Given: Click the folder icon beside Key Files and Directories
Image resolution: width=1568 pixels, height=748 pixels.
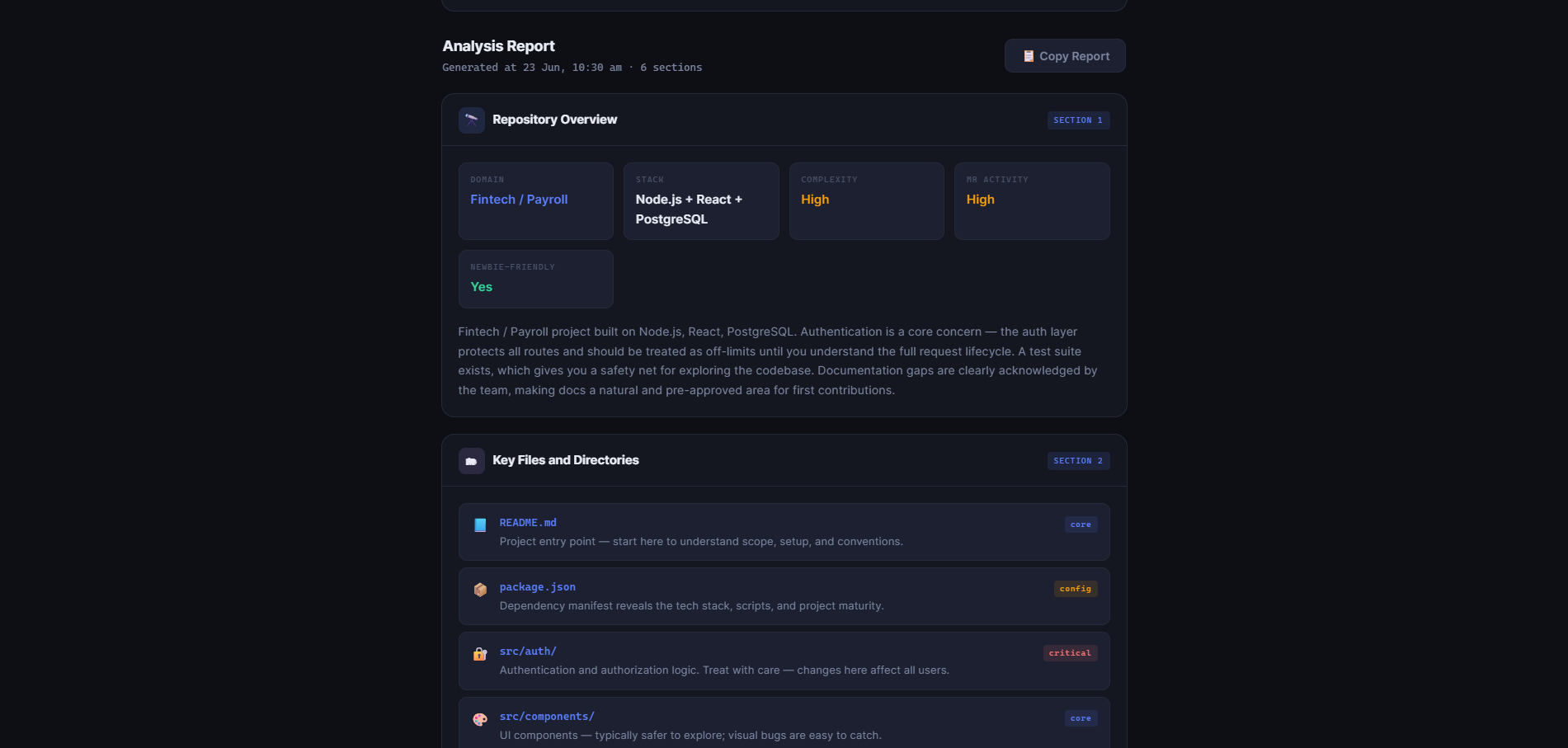Looking at the screenshot, I should pos(472,461).
